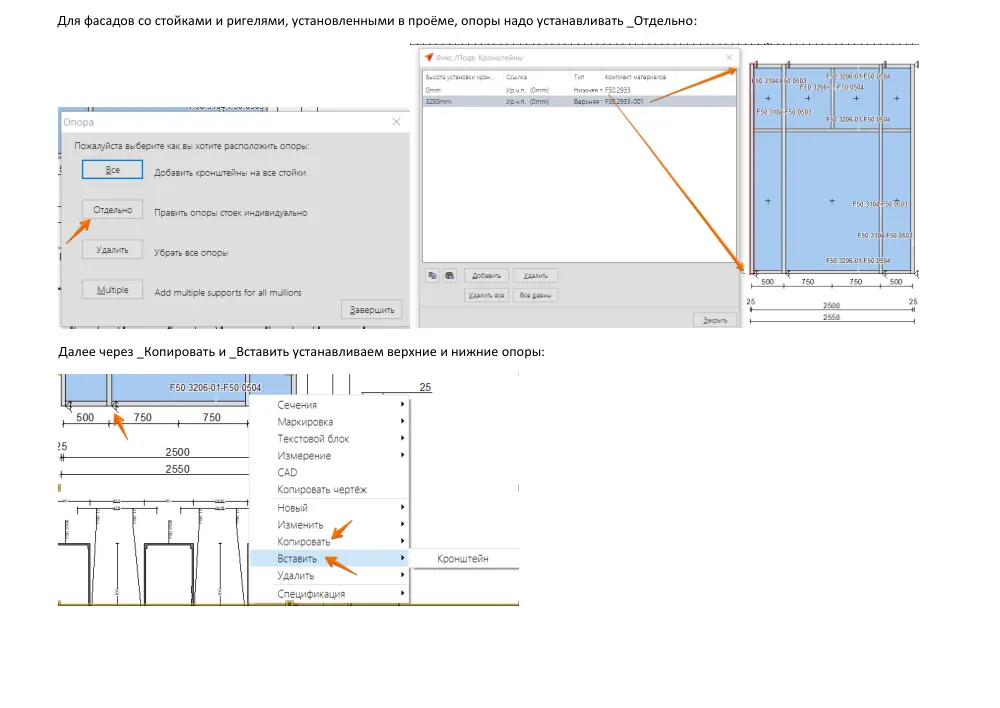Click the Верхняя type cell in the 3250mm row

click(x=587, y=101)
